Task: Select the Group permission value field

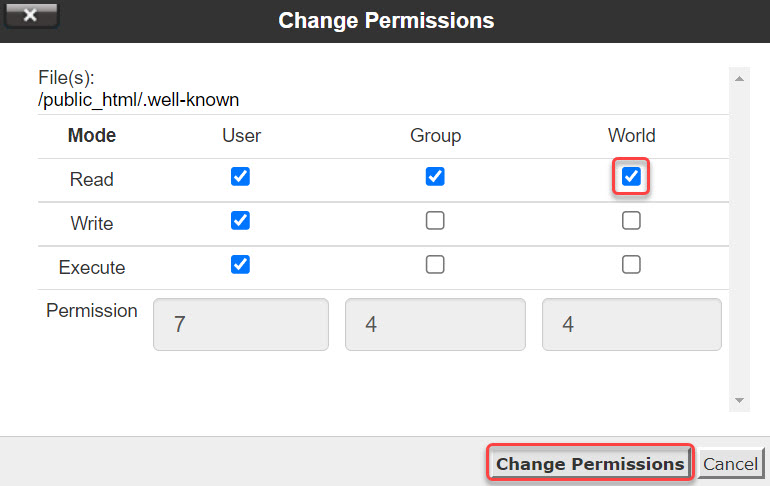Action: (x=435, y=324)
